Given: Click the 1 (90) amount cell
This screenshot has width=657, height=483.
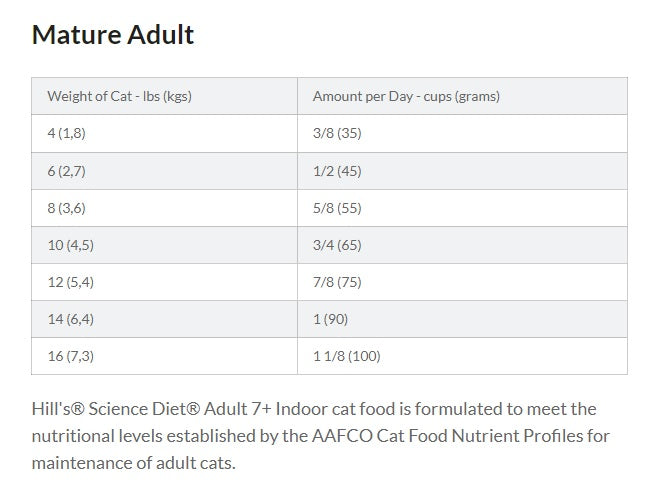Looking at the screenshot, I should click(462, 319).
